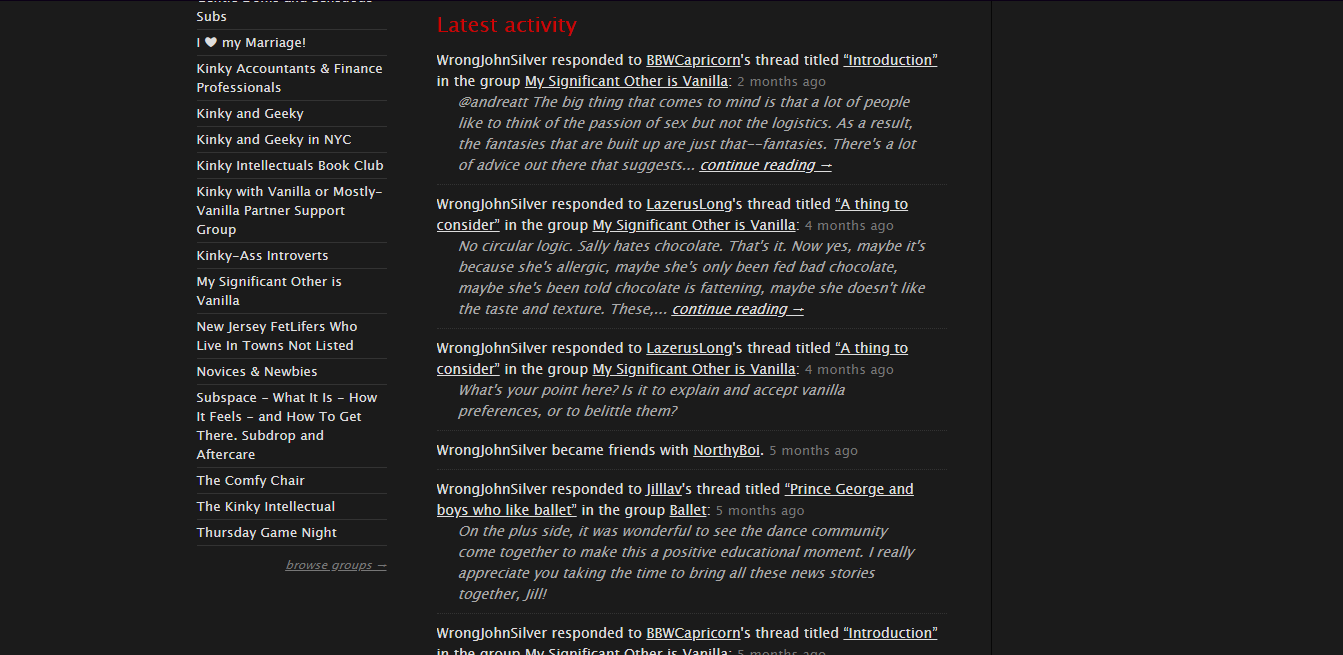
Task: Open the Ballet group
Action: (688, 510)
